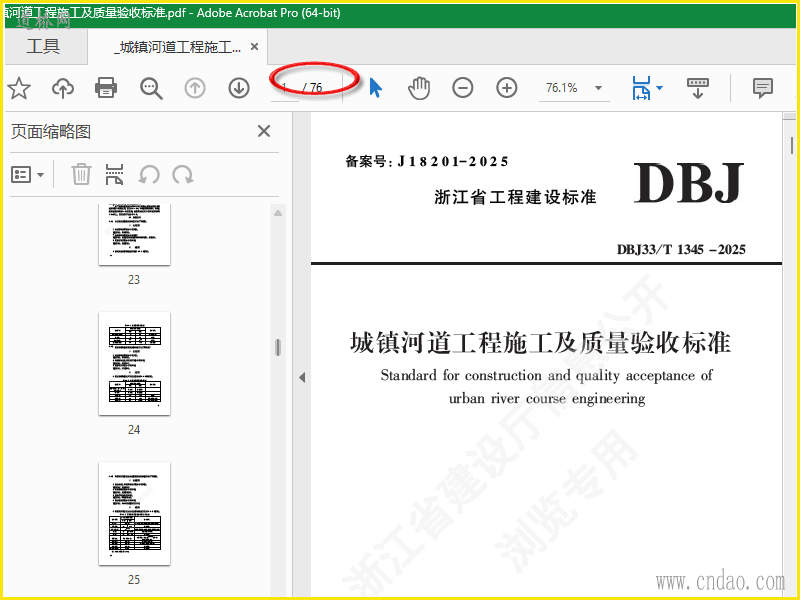Click the 备案号 J18201-2025 text
This screenshot has width=800, height=600.
click(427, 162)
